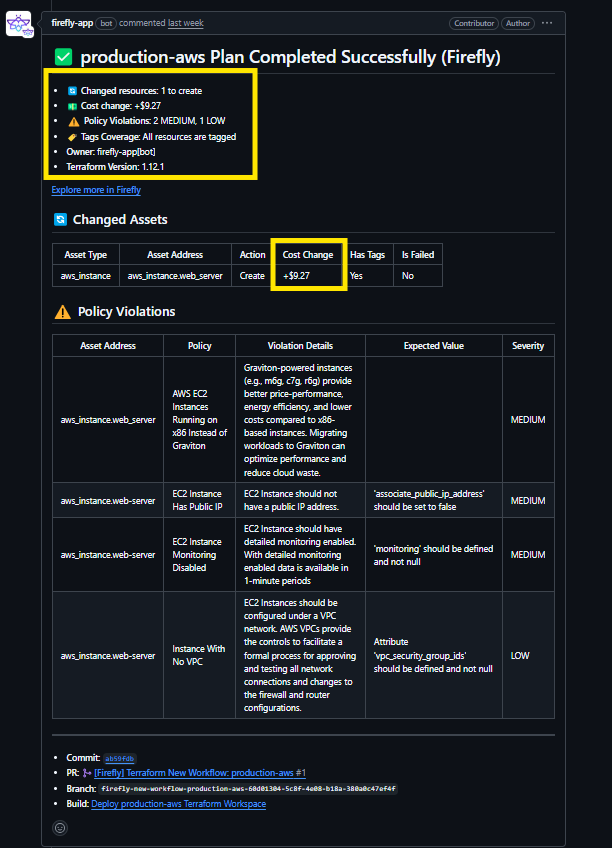Click the add reaction smiley icon

pyautogui.click(x=60, y=827)
